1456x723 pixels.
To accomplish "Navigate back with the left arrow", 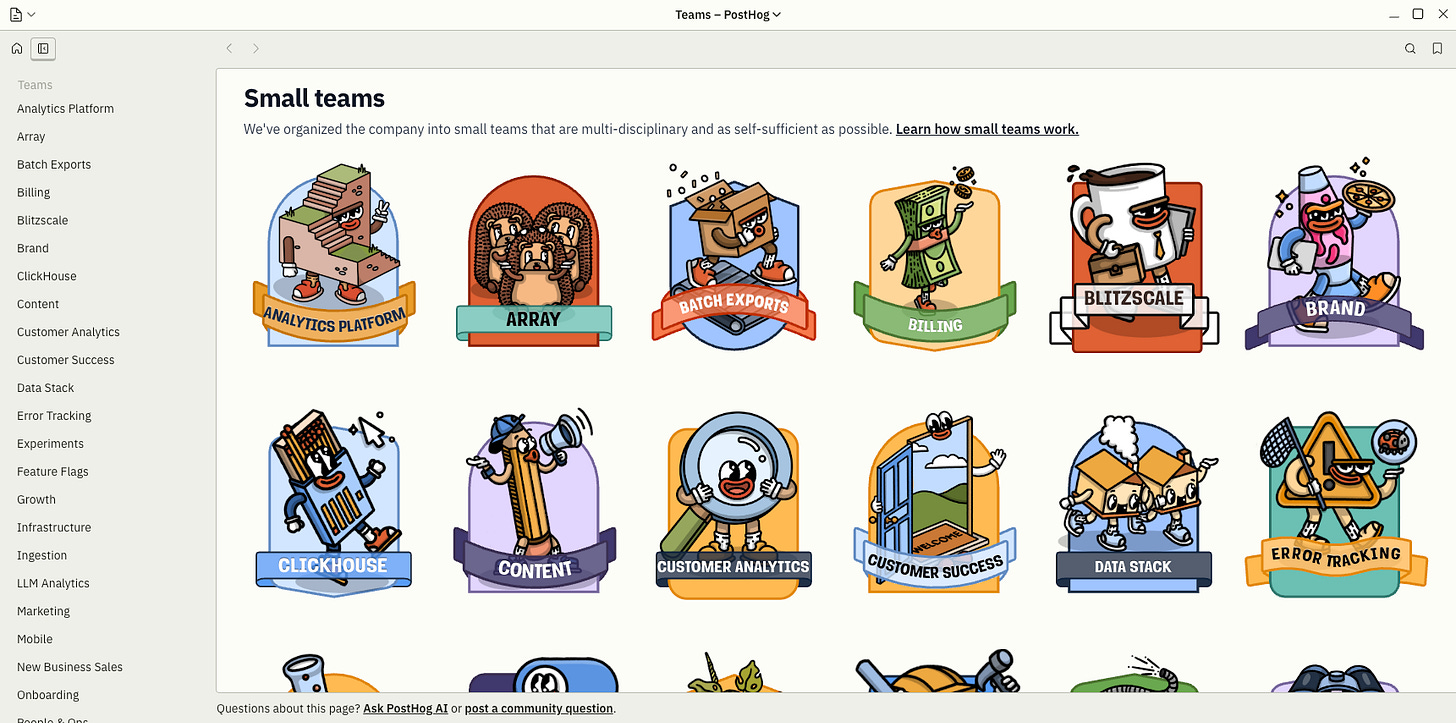I will 229,48.
